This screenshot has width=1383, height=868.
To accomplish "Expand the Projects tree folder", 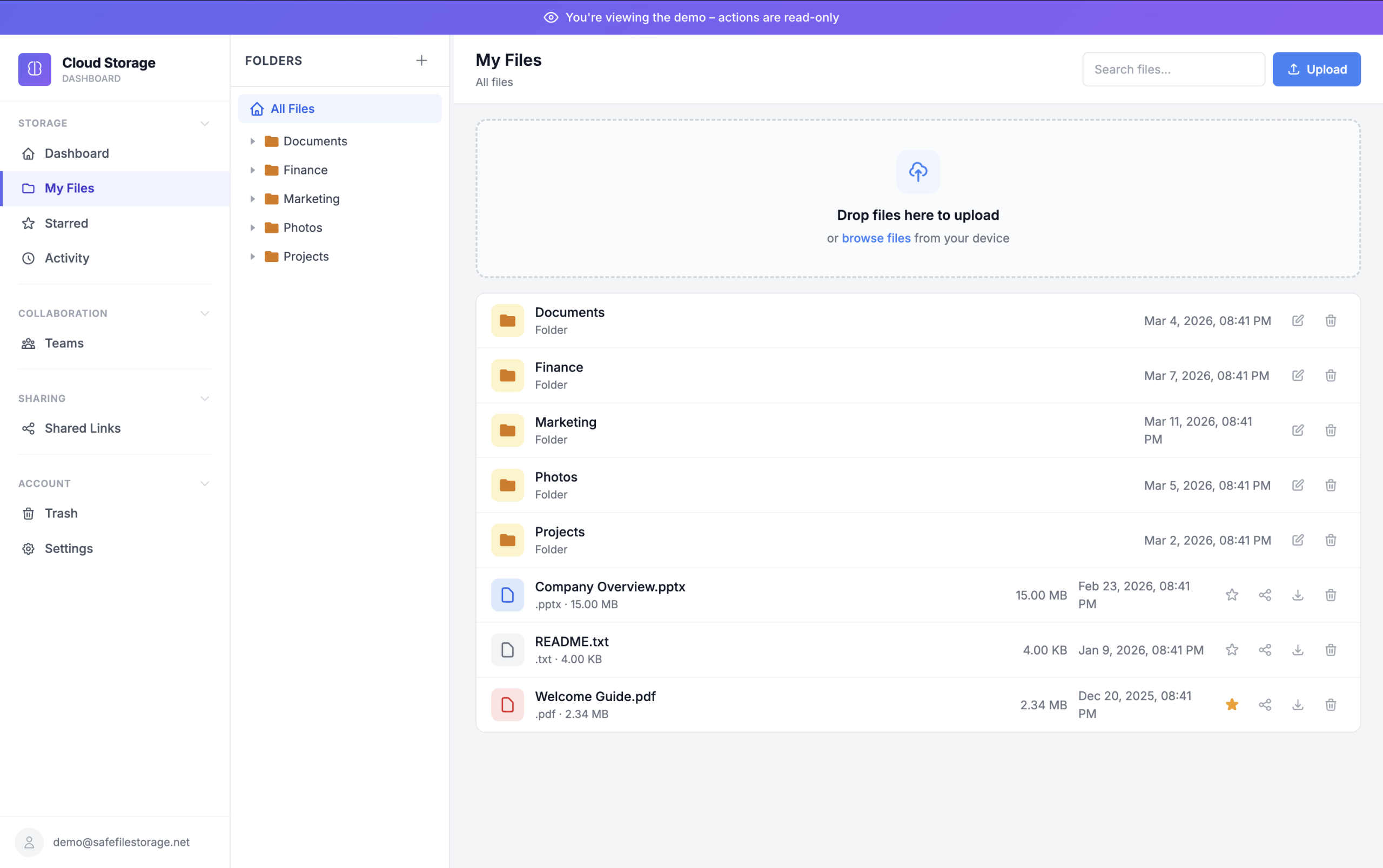I will (x=252, y=257).
